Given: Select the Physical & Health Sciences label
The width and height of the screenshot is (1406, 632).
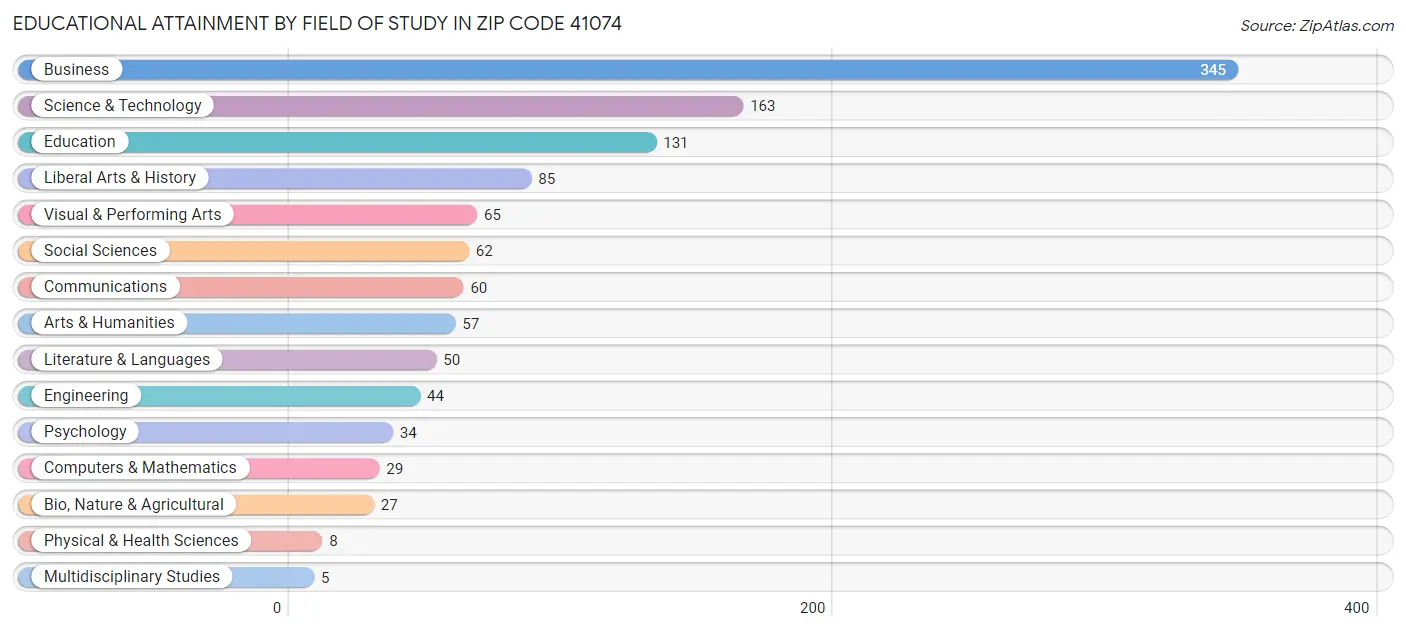Looking at the screenshot, I should (141, 541).
